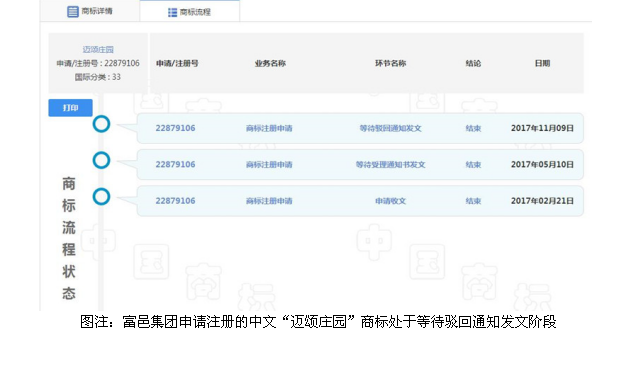Click the 商标详情 tab document icon
The image size is (635, 380).
coord(72,11)
